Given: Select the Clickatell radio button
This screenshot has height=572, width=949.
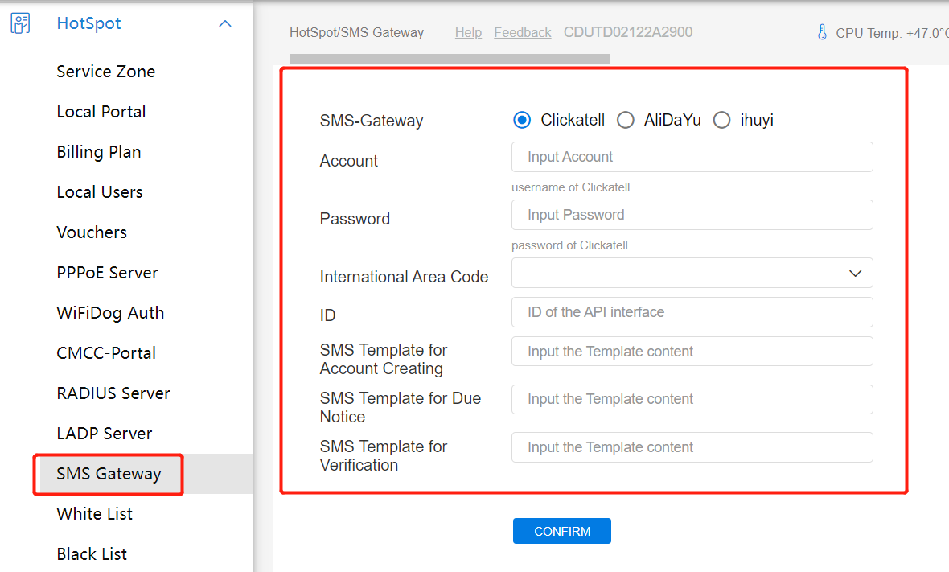Looking at the screenshot, I should 521,120.
